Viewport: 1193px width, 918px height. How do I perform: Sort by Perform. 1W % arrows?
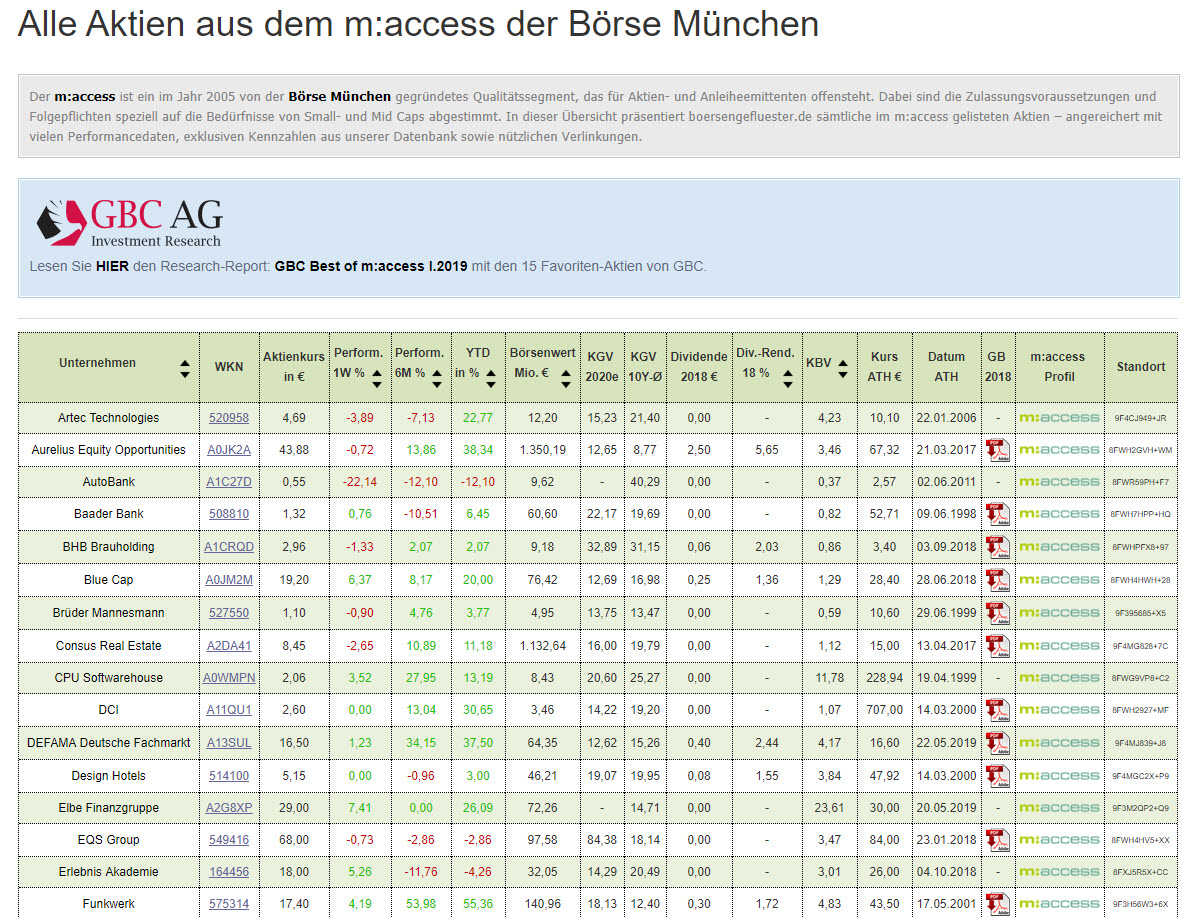tap(377, 379)
